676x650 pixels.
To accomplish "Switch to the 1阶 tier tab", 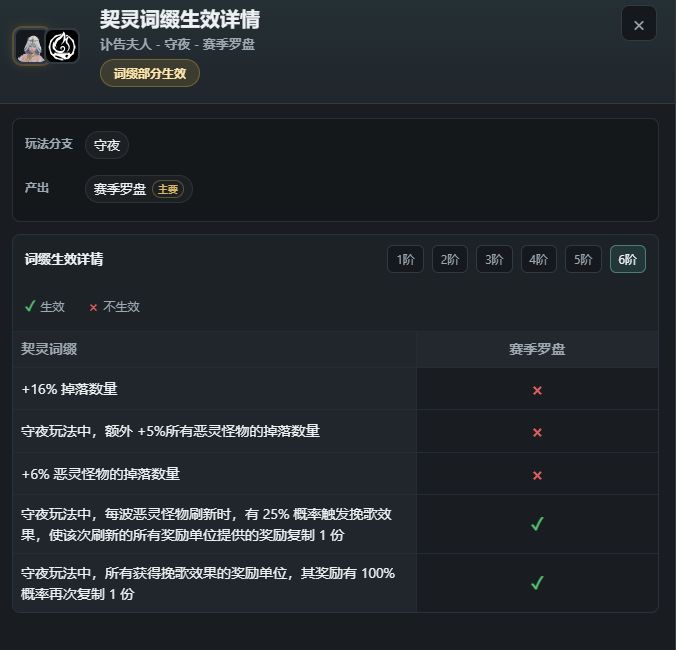I will (x=405, y=259).
